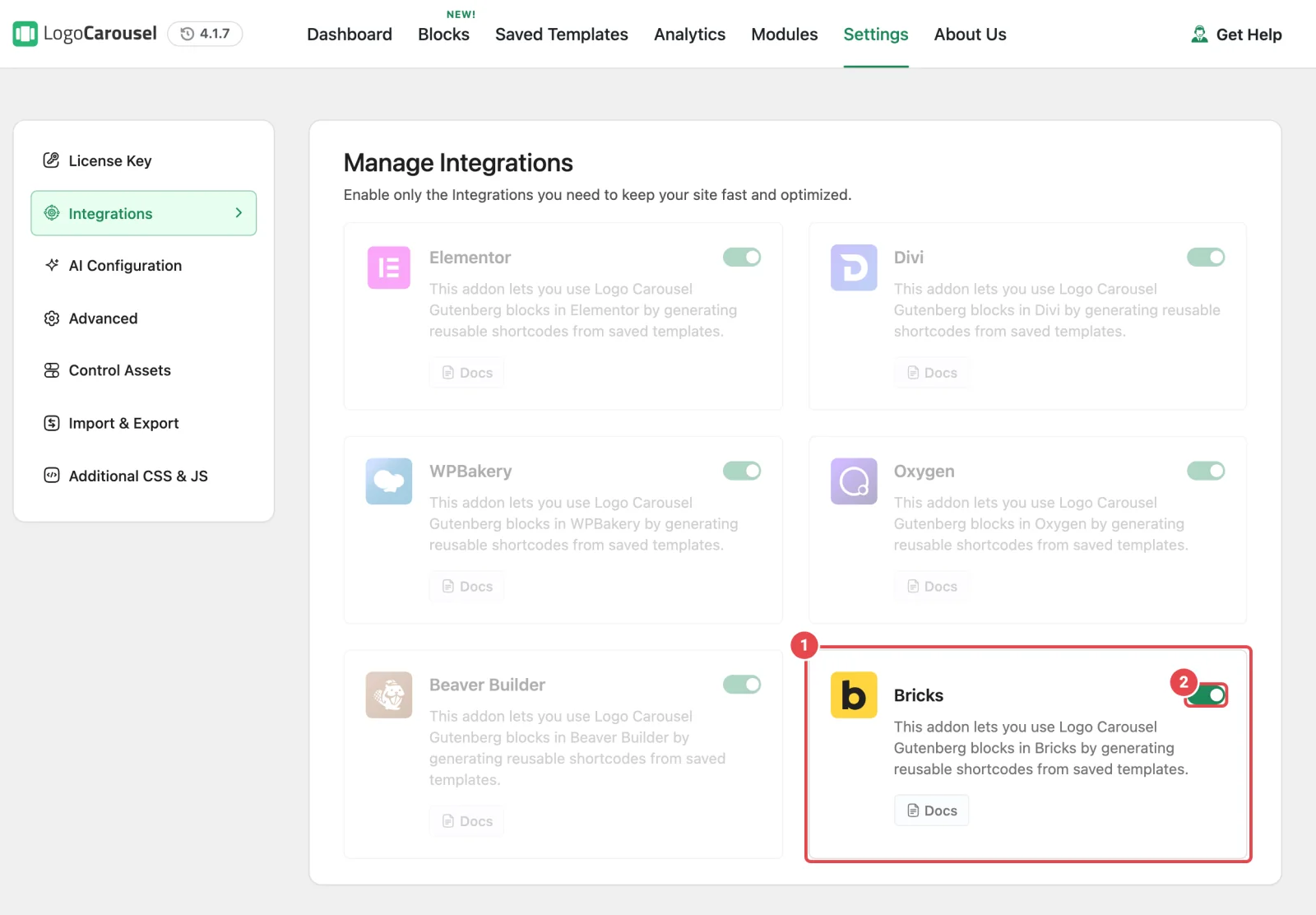1316x915 pixels.
Task: Click the Manage Integrations heading
Action: tap(458, 163)
